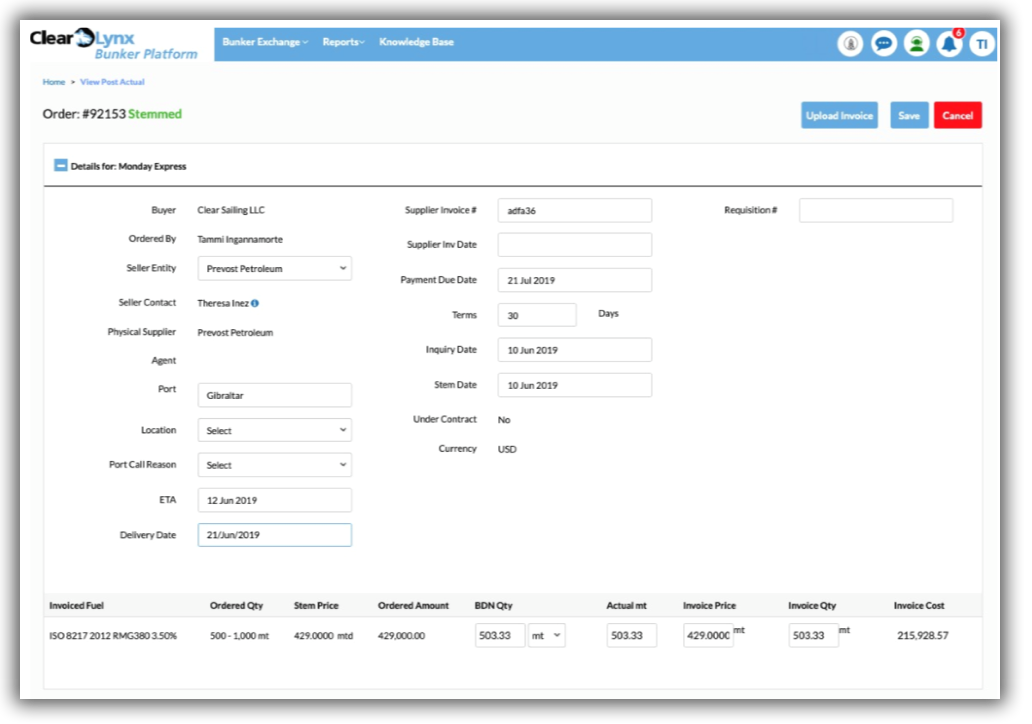Viewport: 1032px width, 724px height.
Task: Click the Ordered Amount 429,000.00
Action: tap(401, 636)
